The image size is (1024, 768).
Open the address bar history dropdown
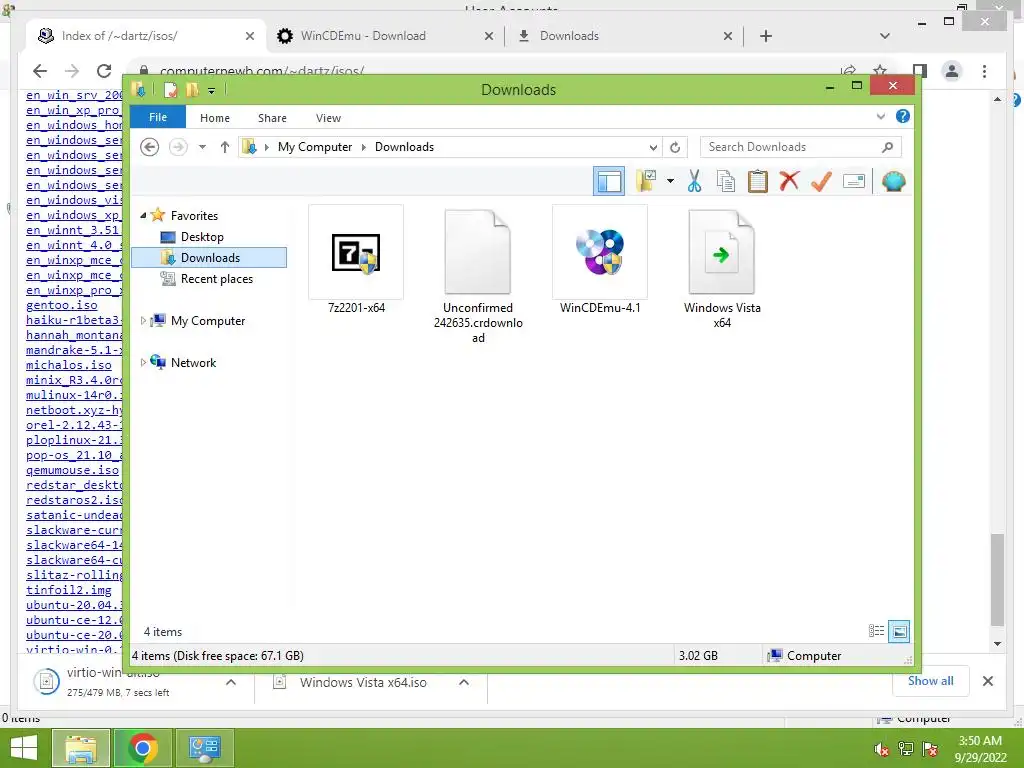point(652,148)
